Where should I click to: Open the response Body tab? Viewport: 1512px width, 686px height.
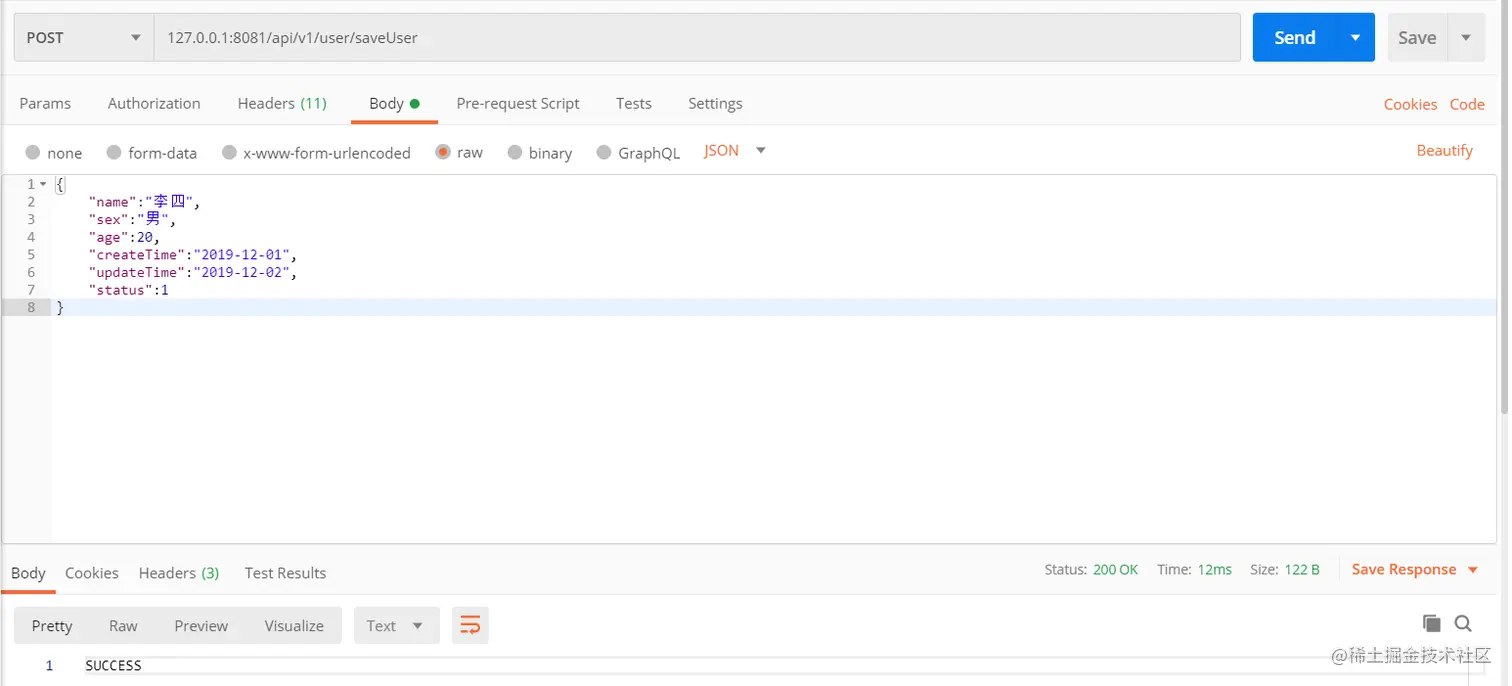(x=28, y=573)
